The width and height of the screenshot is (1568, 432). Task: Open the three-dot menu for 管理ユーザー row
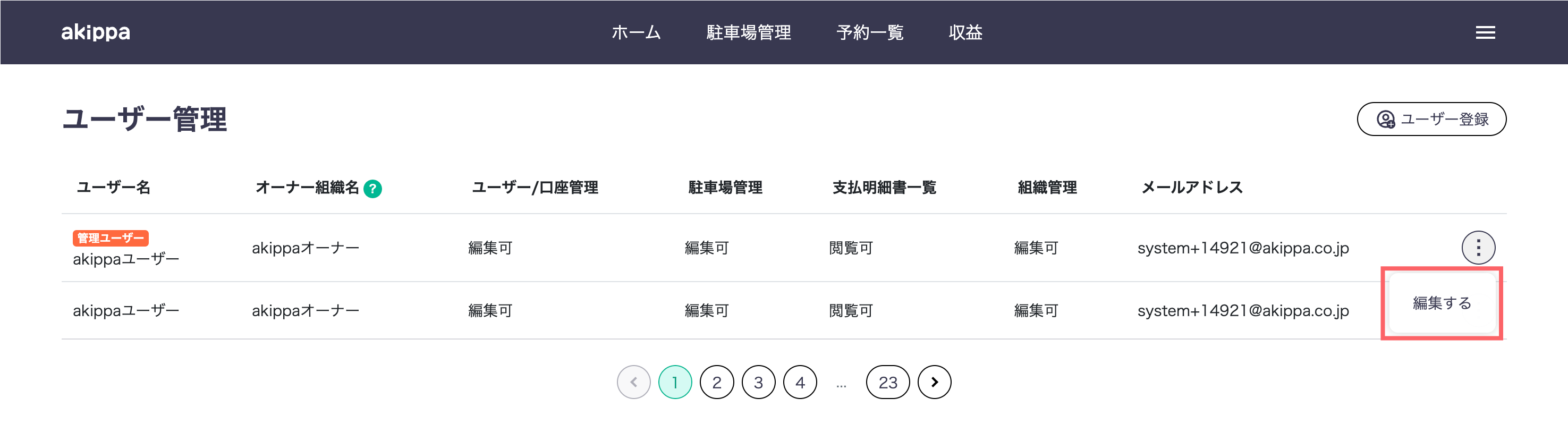1478,248
